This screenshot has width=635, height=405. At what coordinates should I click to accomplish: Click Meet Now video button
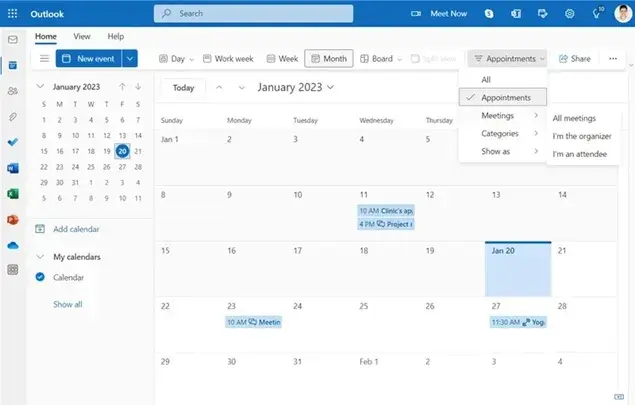pyautogui.click(x=439, y=14)
